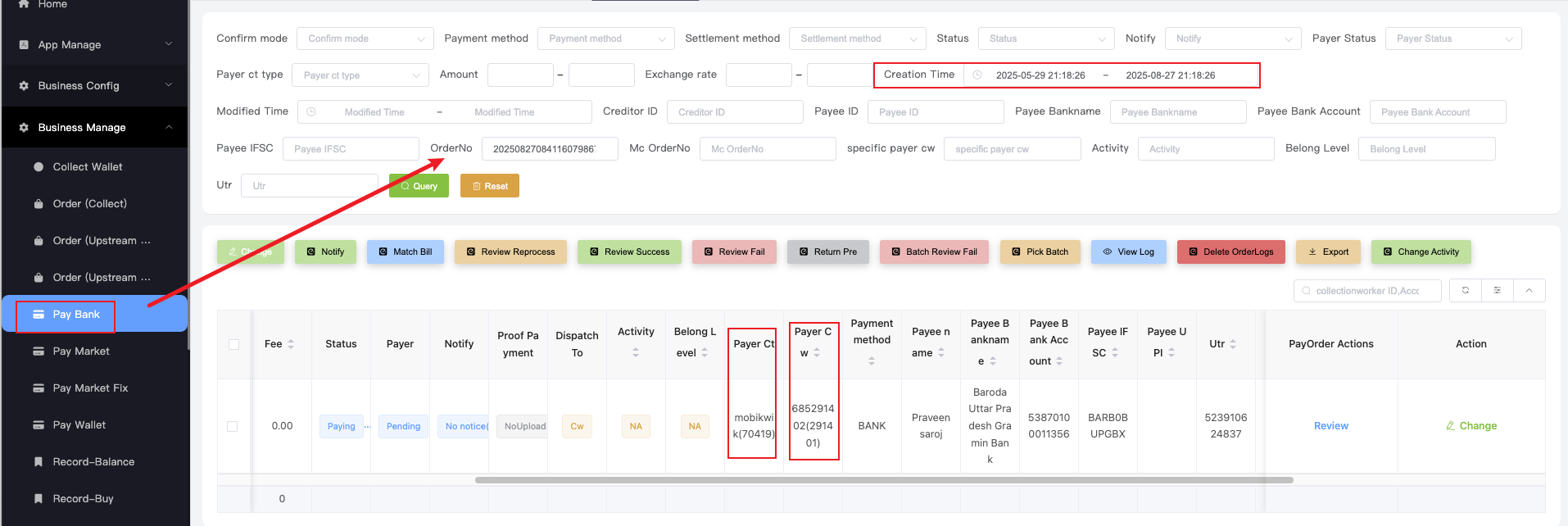Open the Payment method dropdown

pos(605,39)
